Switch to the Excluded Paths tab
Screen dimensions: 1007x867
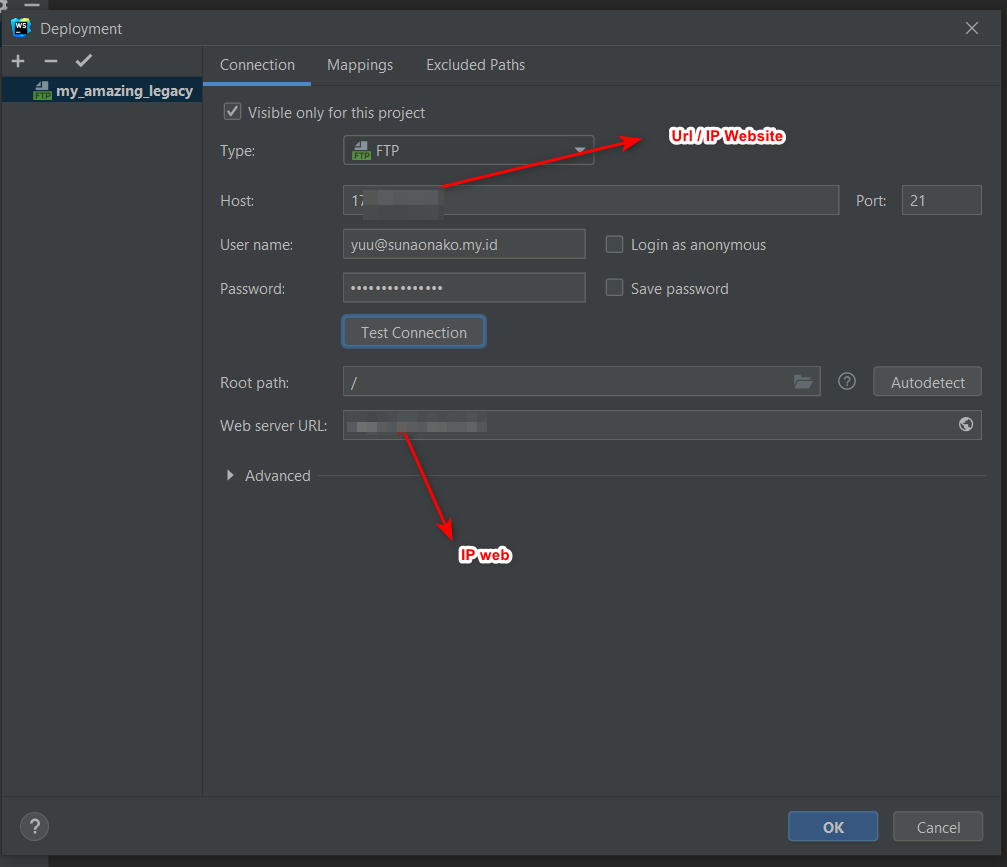point(475,65)
